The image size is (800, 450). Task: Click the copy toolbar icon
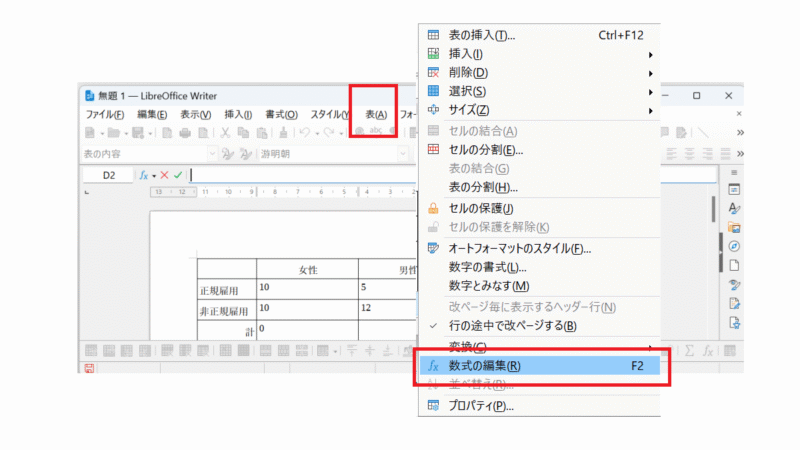point(243,133)
